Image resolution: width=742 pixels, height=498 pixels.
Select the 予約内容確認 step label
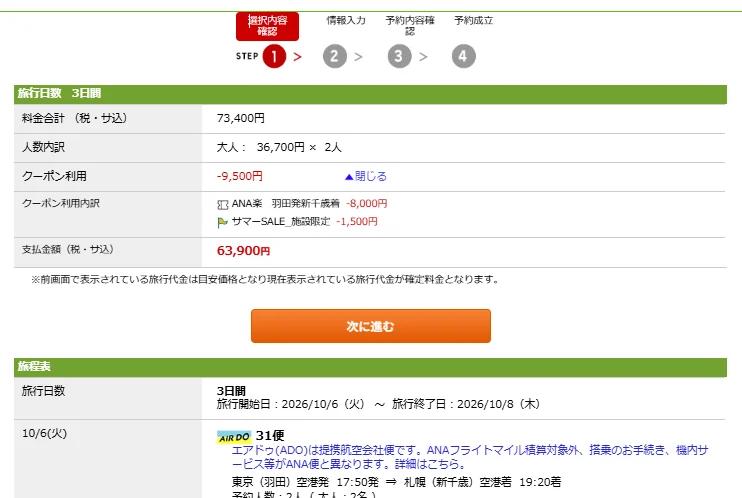click(410, 26)
